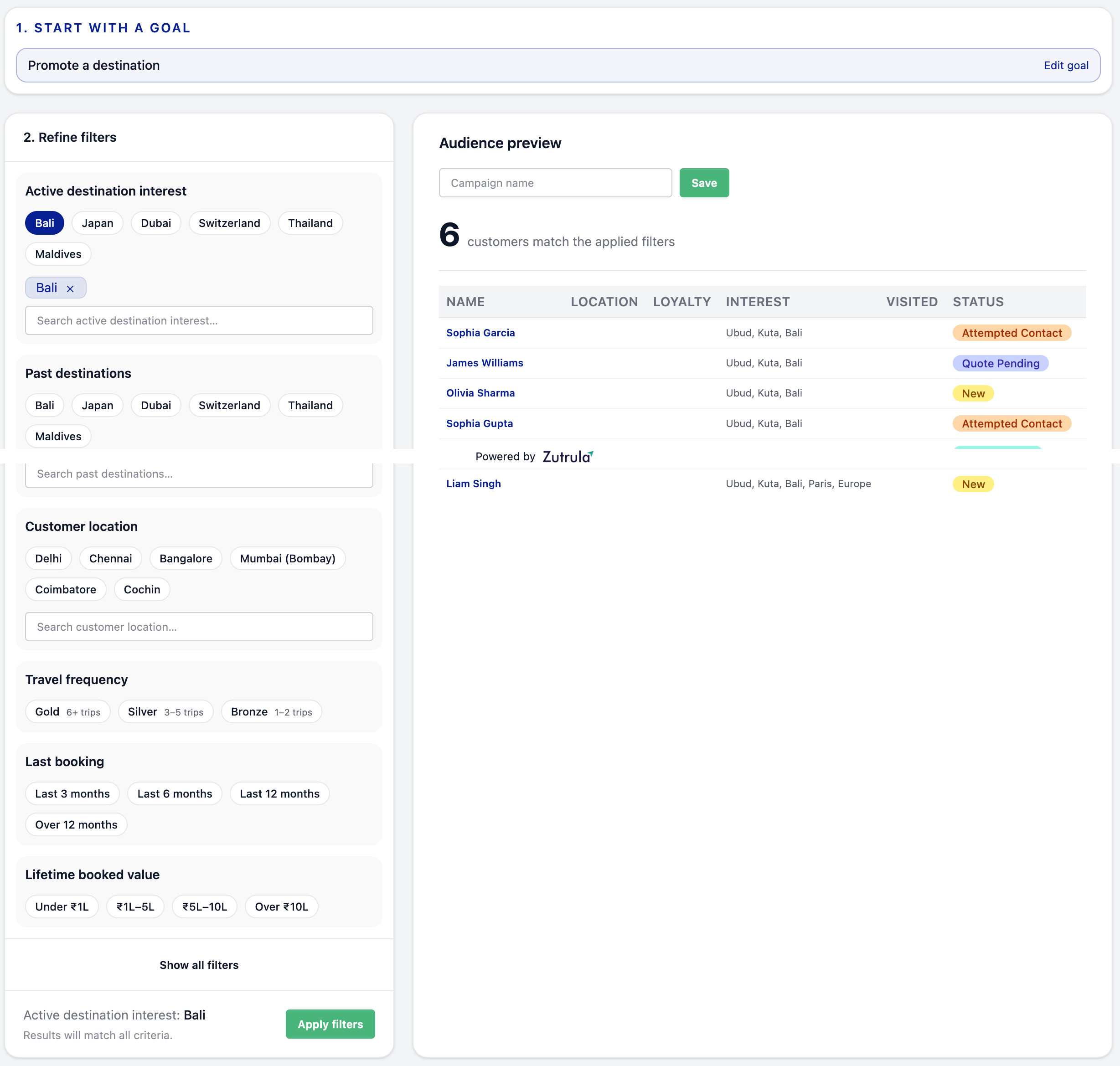This screenshot has width=1120, height=1066.
Task: Save the campaign
Action: tap(704, 183)
